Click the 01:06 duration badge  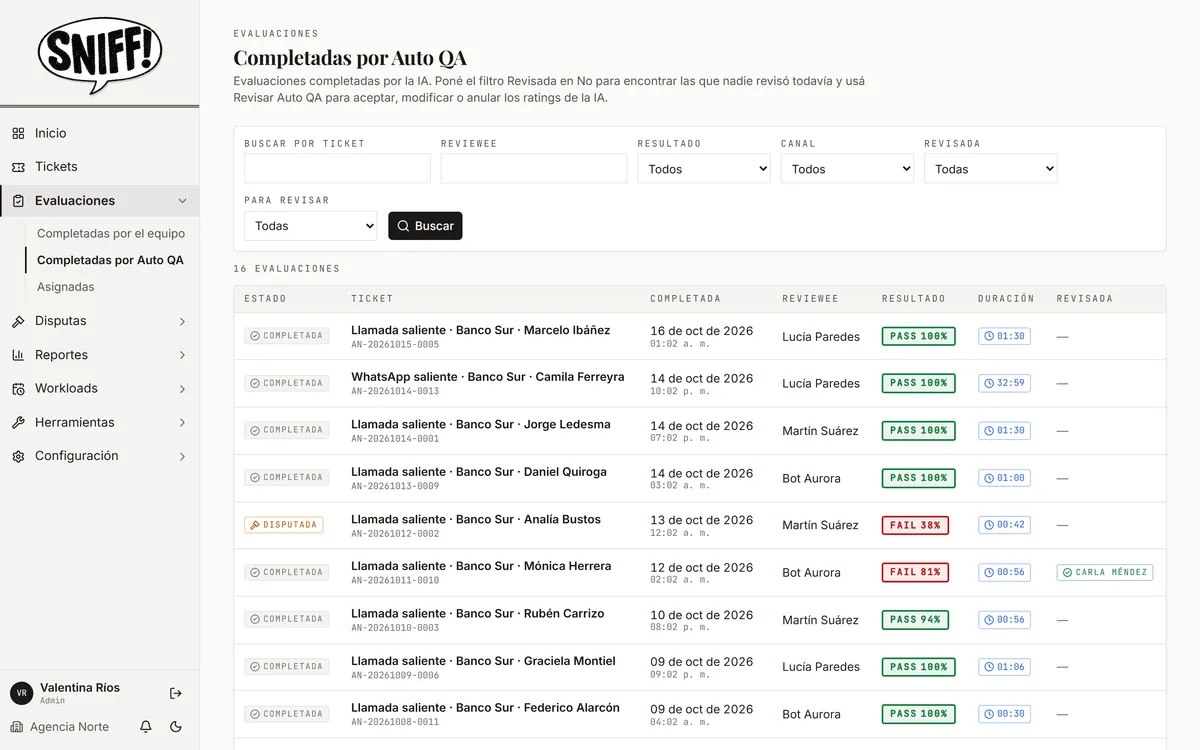click(1004, 667)
